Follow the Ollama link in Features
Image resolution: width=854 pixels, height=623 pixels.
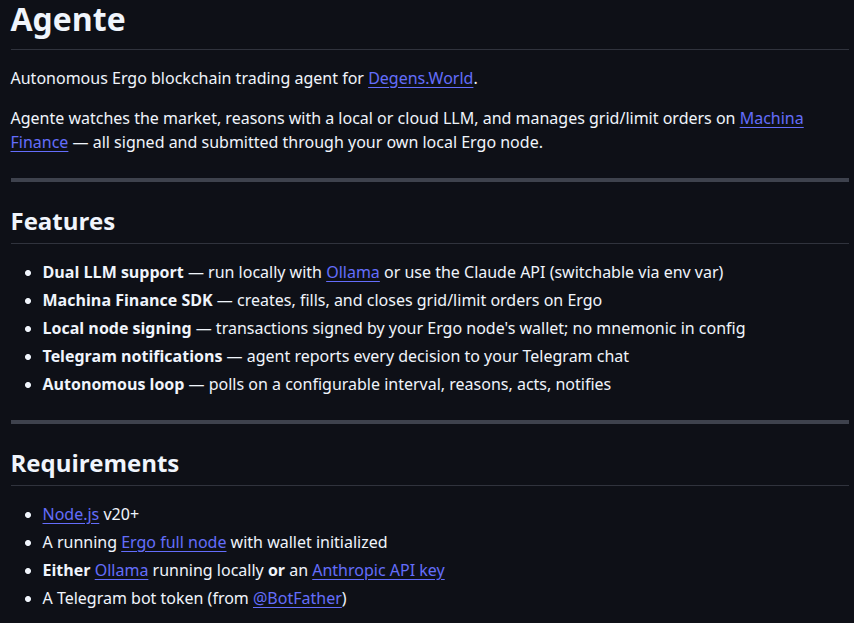pyautogui.click(x=352, y=272)
